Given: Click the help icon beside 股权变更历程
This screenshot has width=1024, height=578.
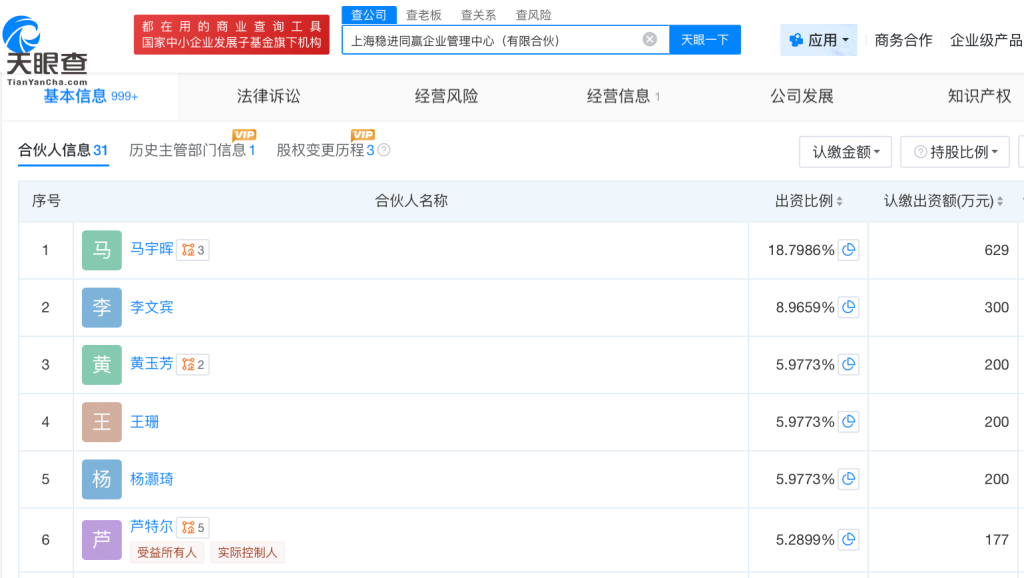Looking at the screenshot, I should (383, 151).
